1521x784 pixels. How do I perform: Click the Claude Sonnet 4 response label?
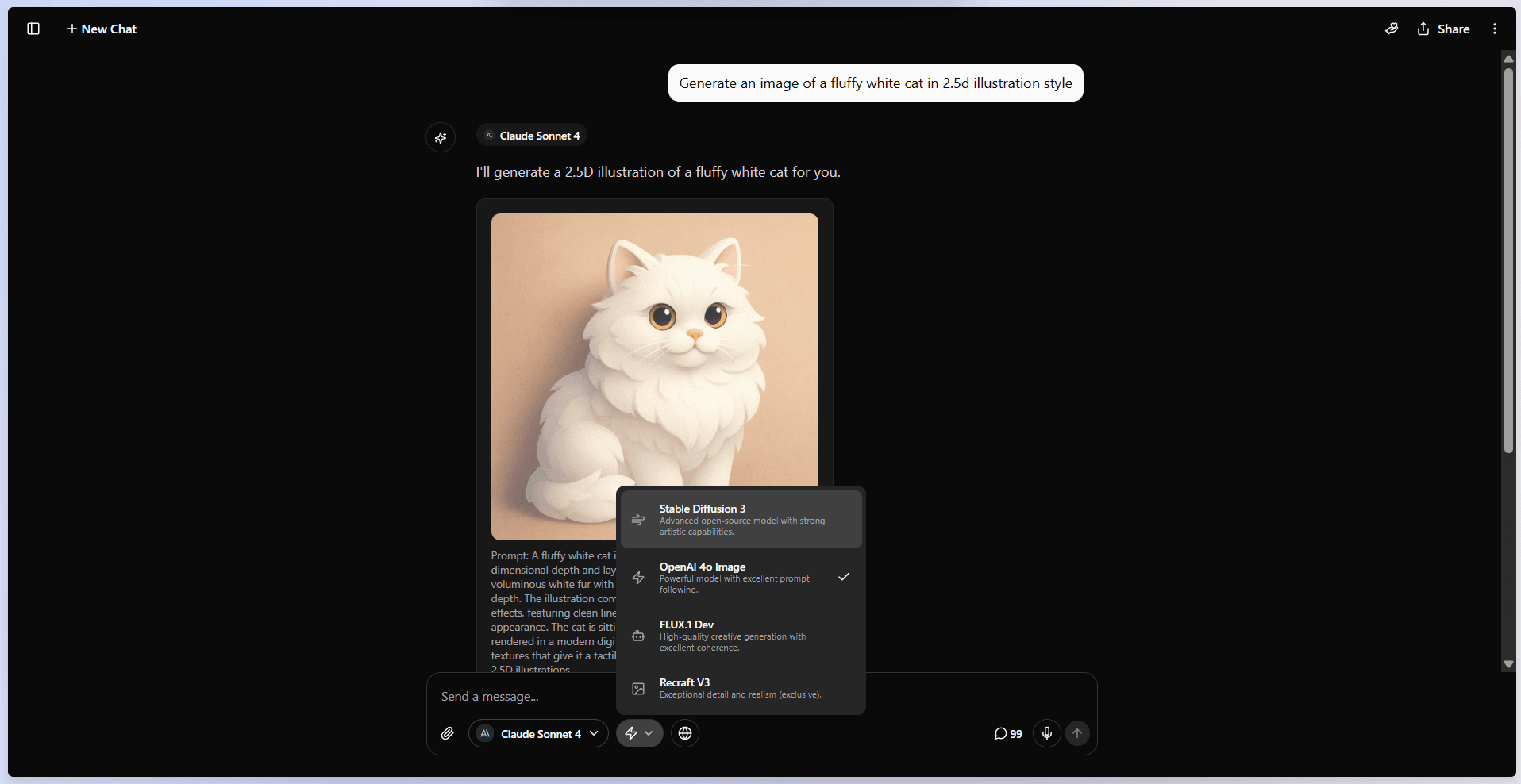coord(532,136)
